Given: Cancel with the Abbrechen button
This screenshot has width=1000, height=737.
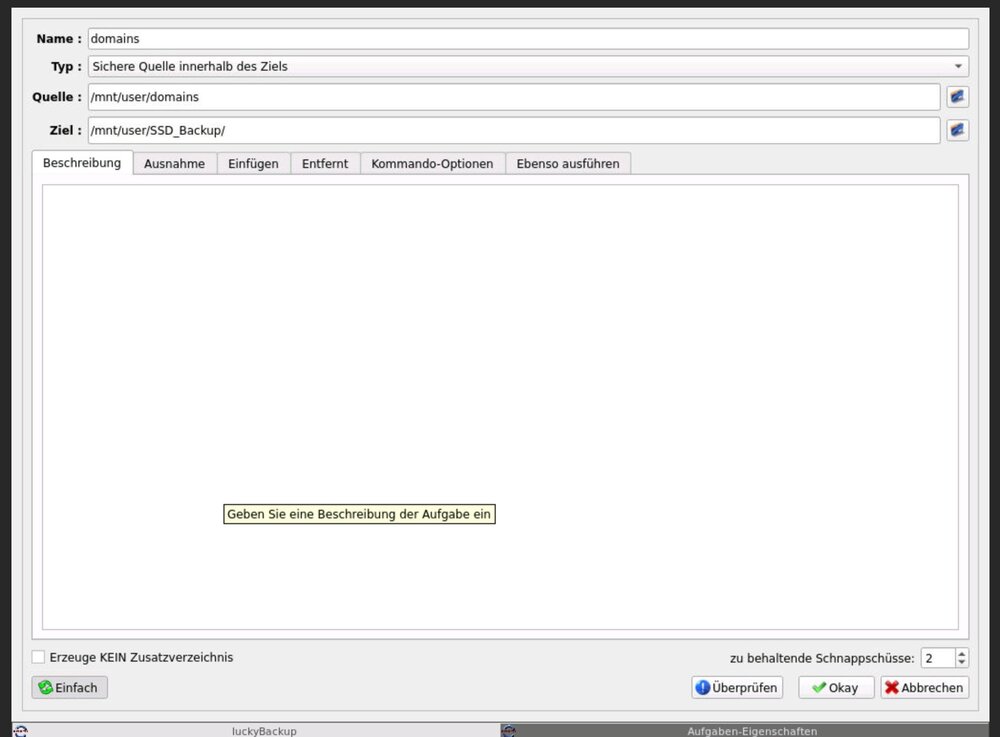Looking at the screenshot, I should click(925, 687).
